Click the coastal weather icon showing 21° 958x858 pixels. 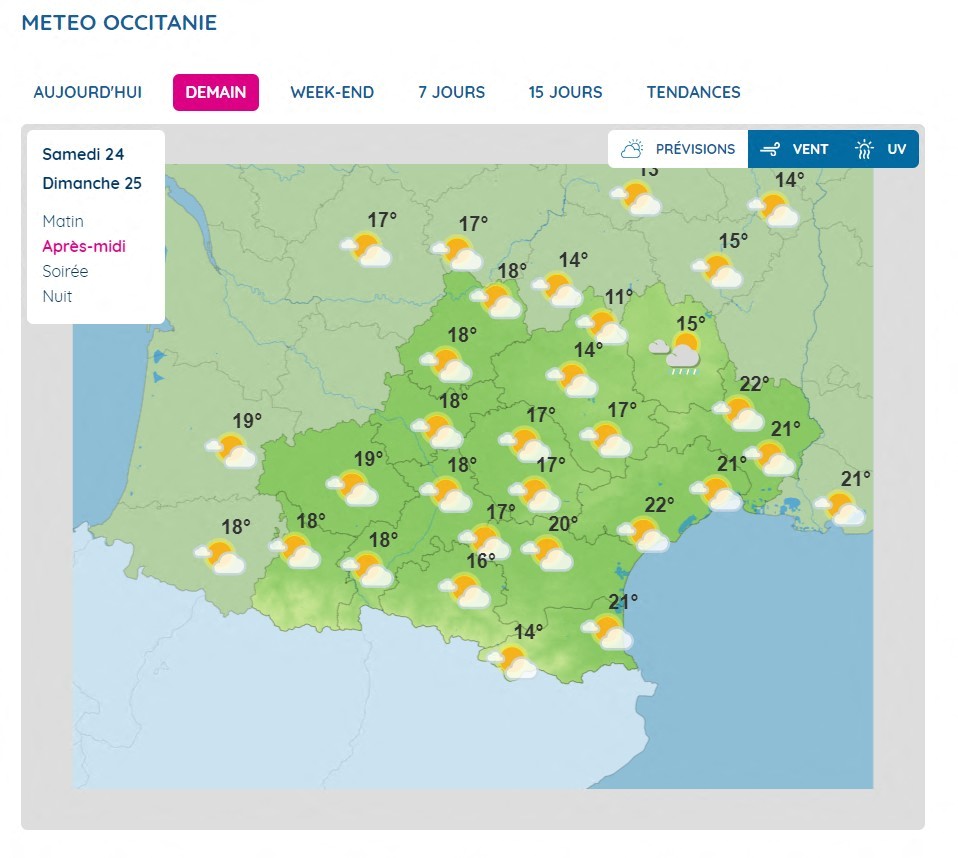pyautogui.click(x=610, y=630)
